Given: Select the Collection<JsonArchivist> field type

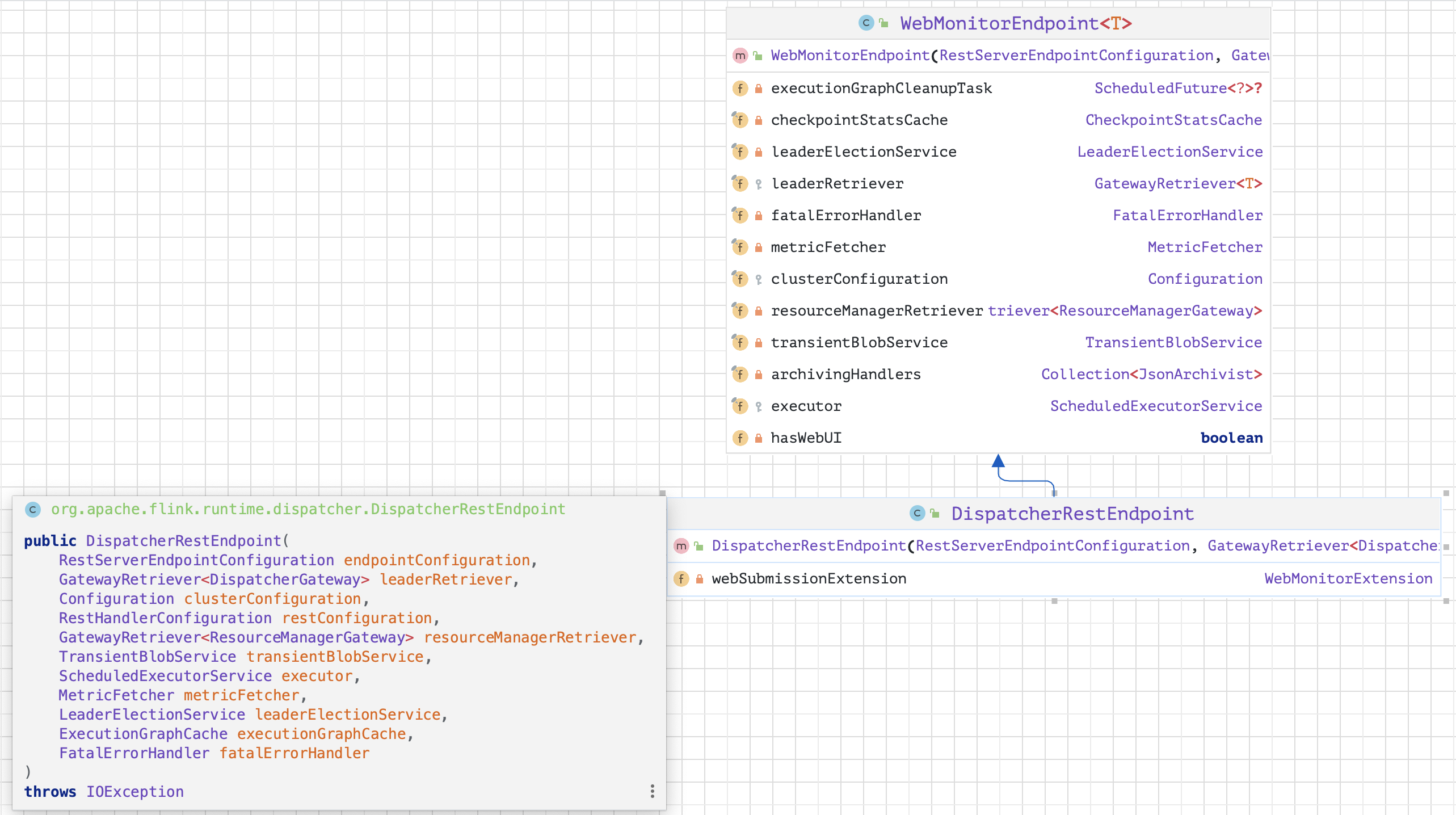Looking at the screenshot, I should tap(1151, 374).
